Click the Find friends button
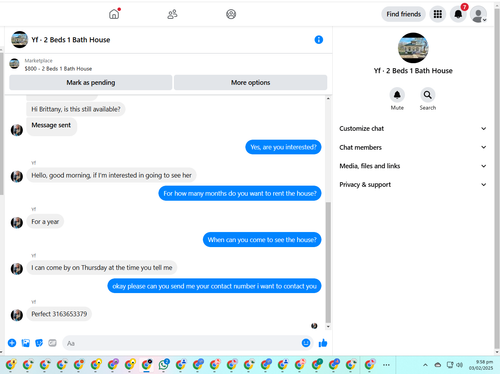 coord(403,14)
